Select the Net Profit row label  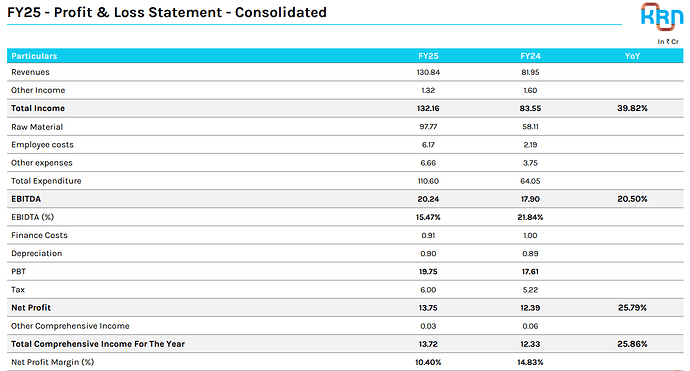click(31, 308)
